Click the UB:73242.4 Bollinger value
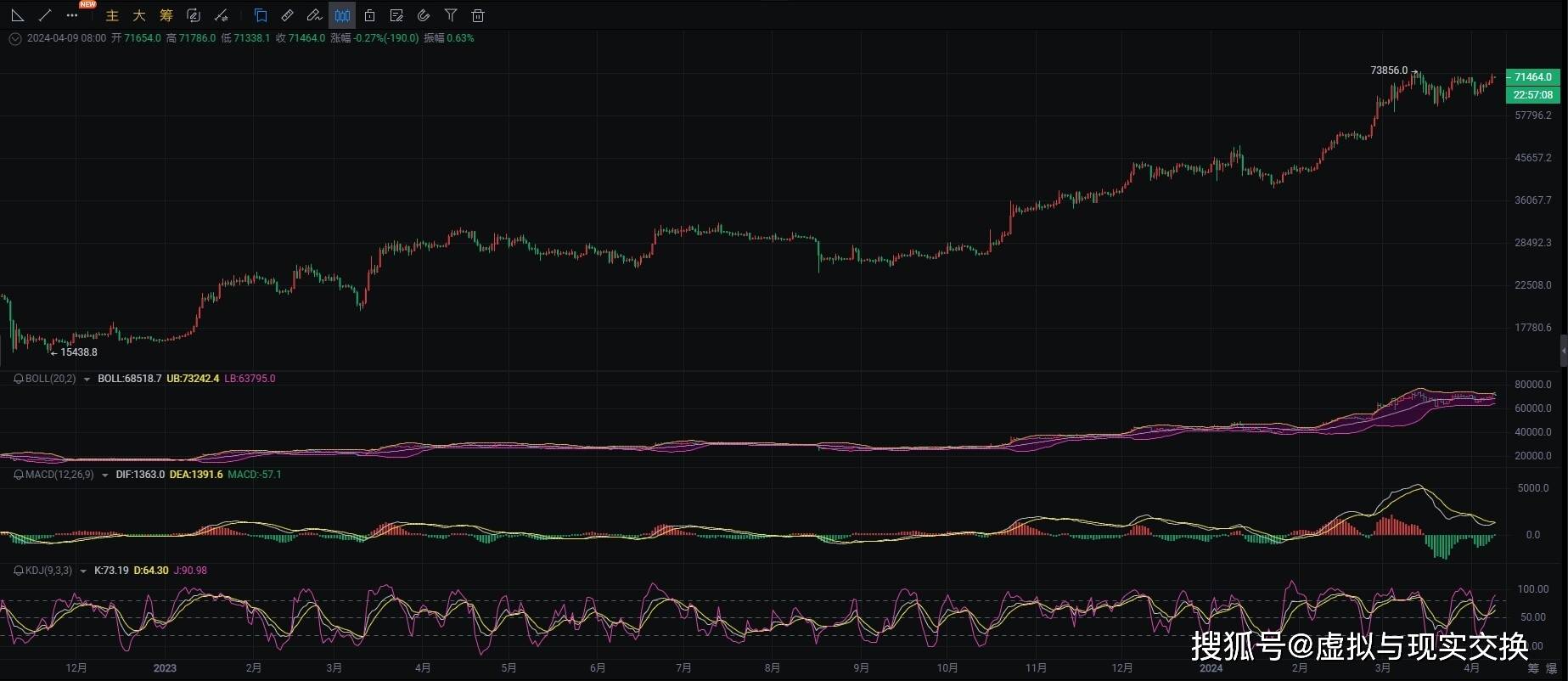The image size is (1568, 681). pos(193,379)
